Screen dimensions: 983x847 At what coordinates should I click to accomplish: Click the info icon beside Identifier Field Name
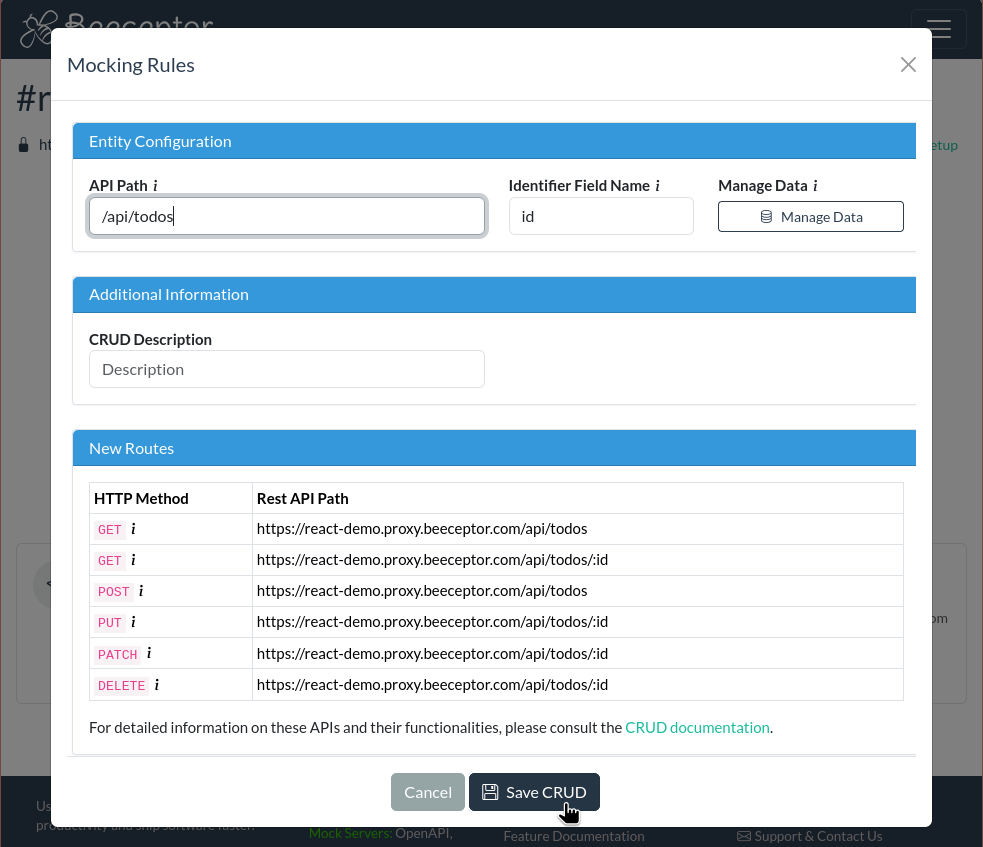tap(658, 184)
